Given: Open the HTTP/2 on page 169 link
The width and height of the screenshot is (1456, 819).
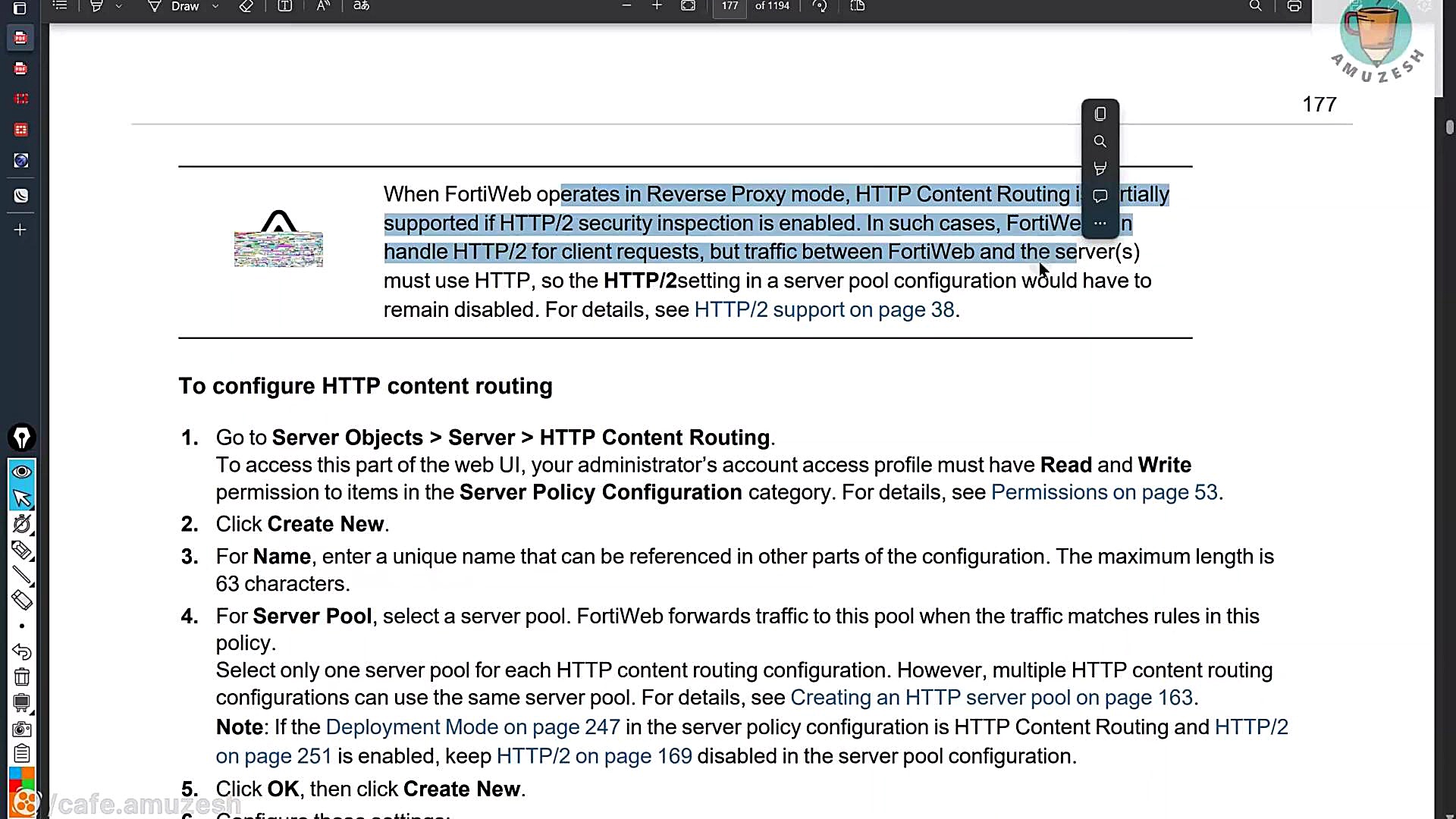Looking at the screenshot, I should tap(595, 757).
